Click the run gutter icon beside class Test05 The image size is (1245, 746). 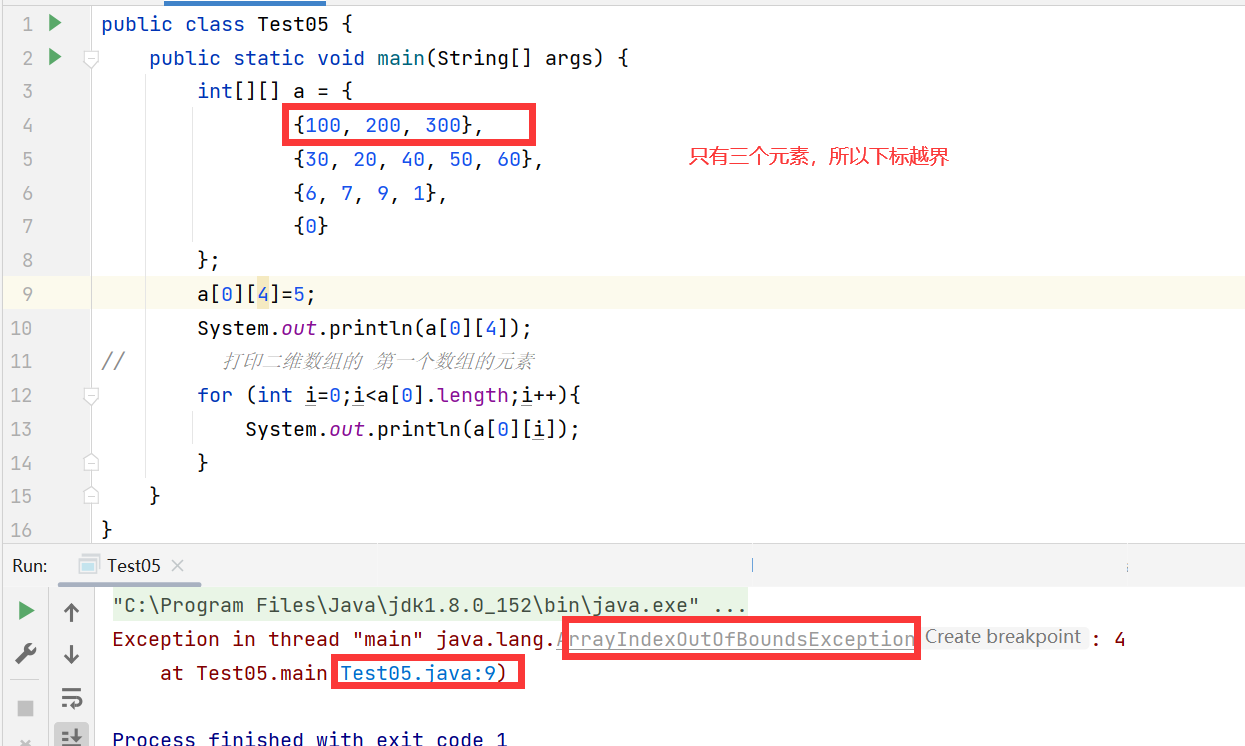(55, 23)
